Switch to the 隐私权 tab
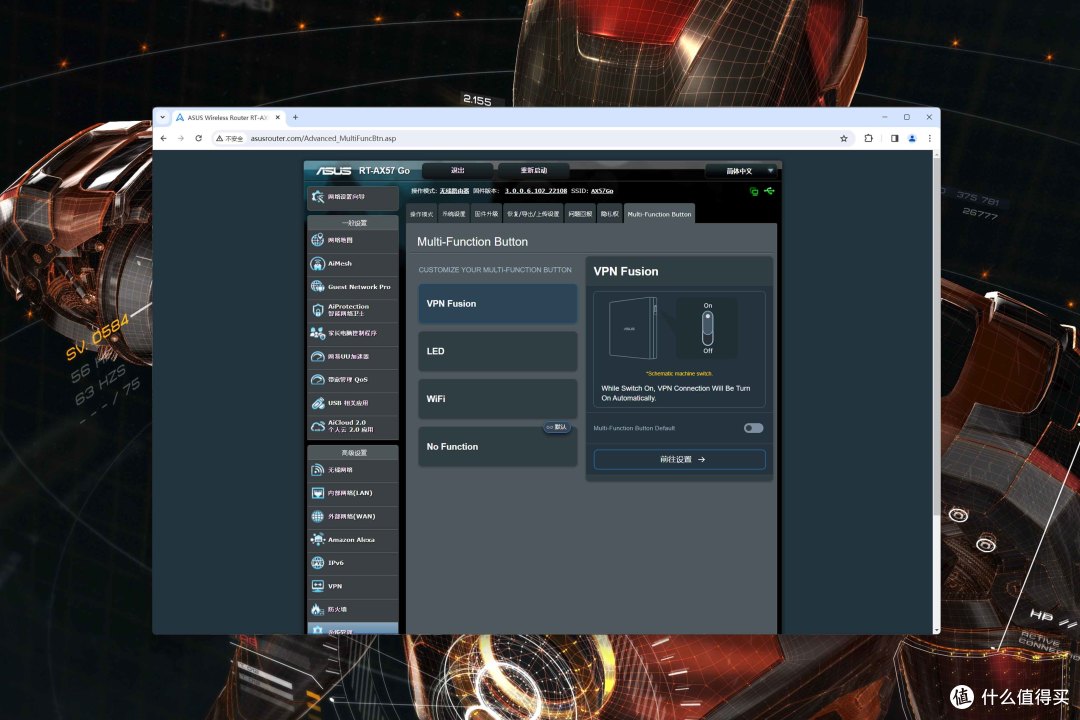1080x720 pixels. (x=610, y=214)
